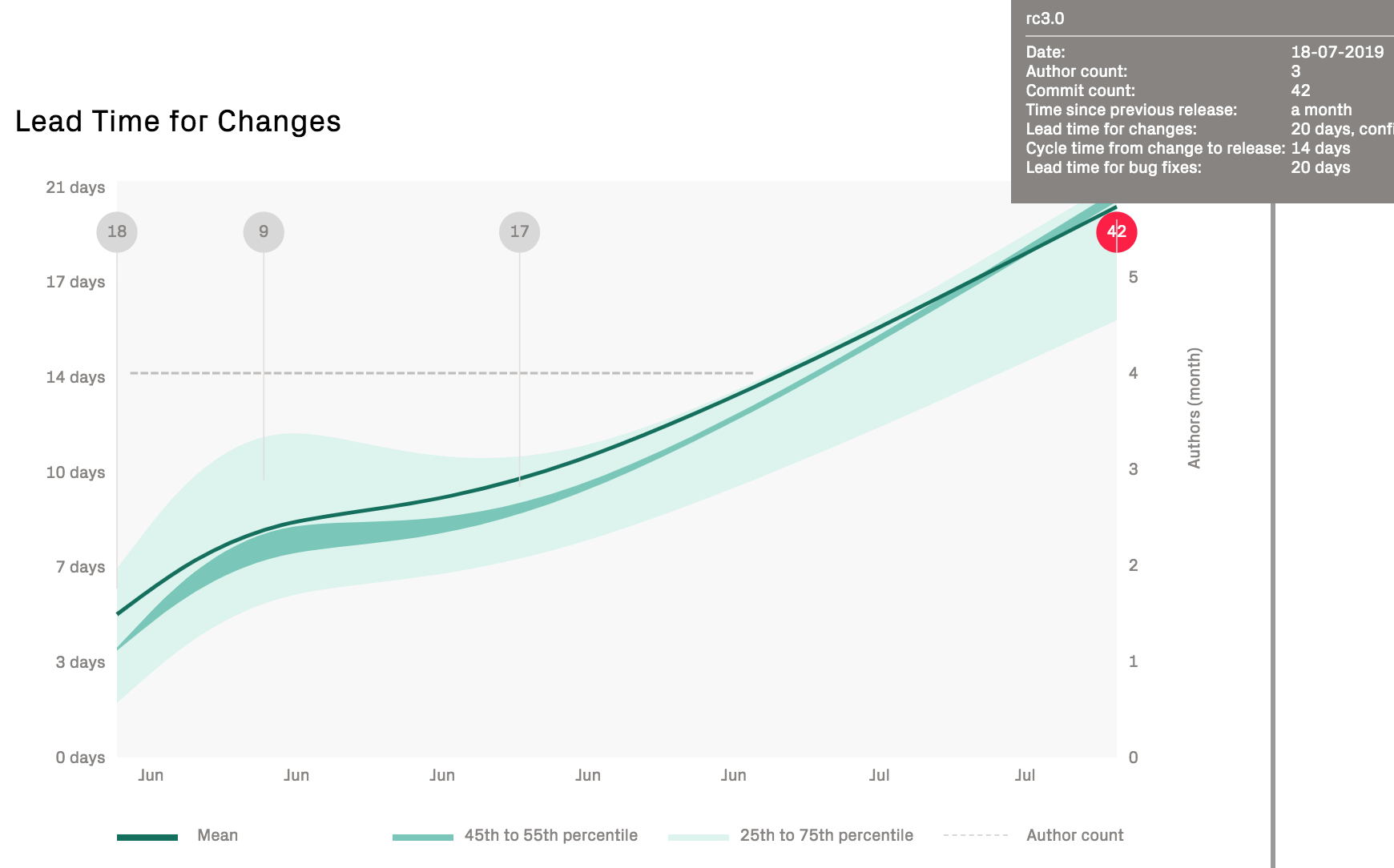Click the teal 45th to 55th percentile swatch
This screenshot has height=868, width=1394.
(423, 838)
